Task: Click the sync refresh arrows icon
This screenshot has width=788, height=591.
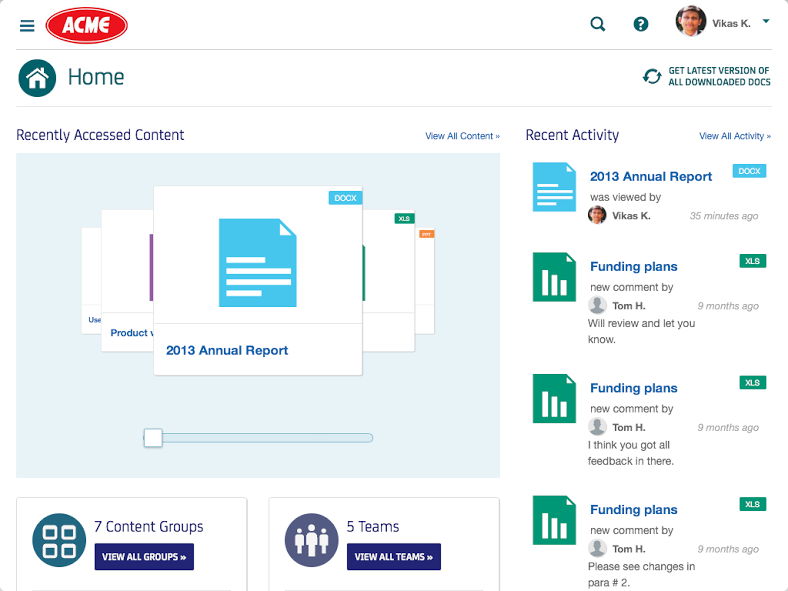Action: [652, 77]
